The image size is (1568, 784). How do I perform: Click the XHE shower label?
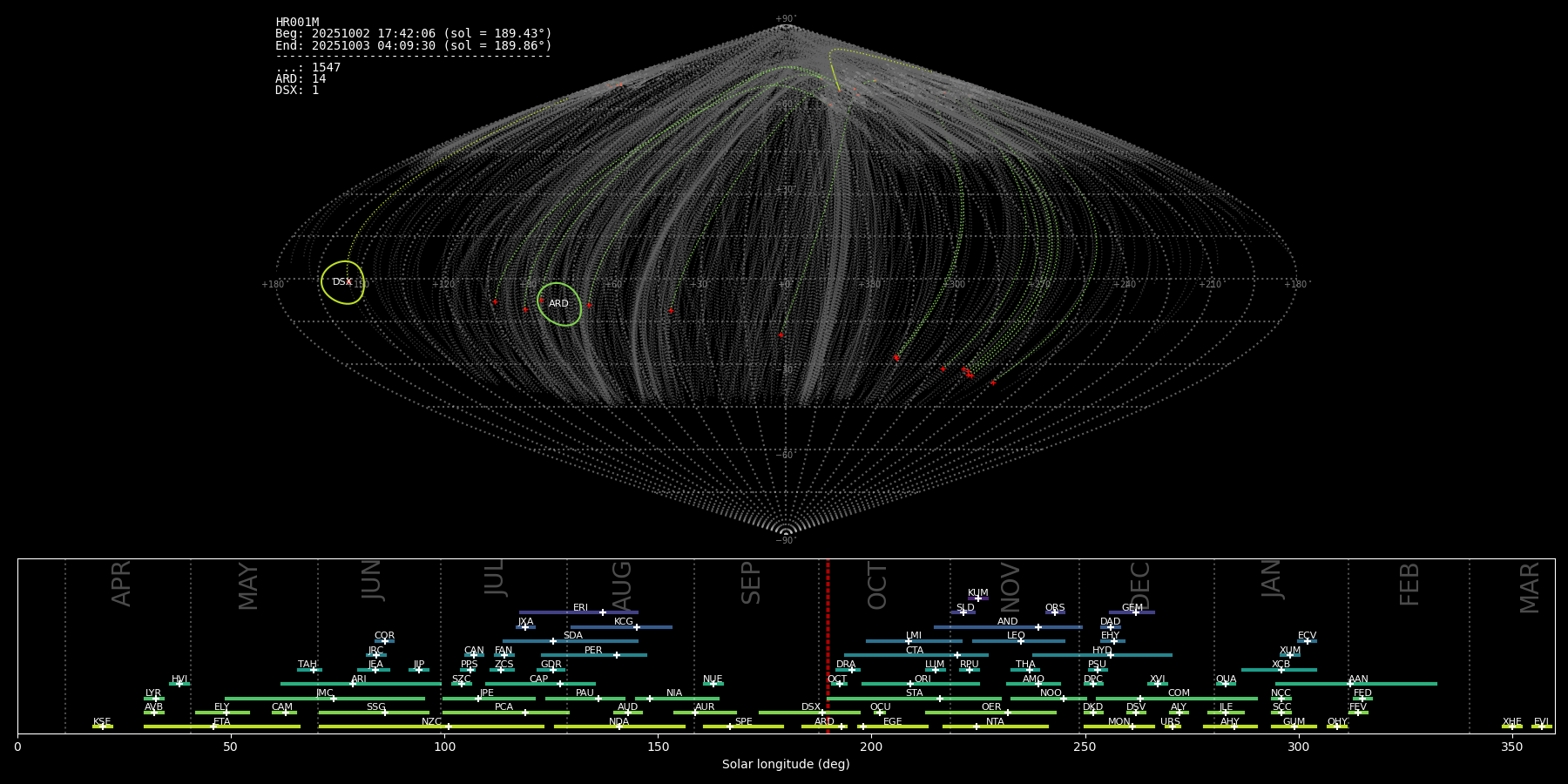(1511, 722)
